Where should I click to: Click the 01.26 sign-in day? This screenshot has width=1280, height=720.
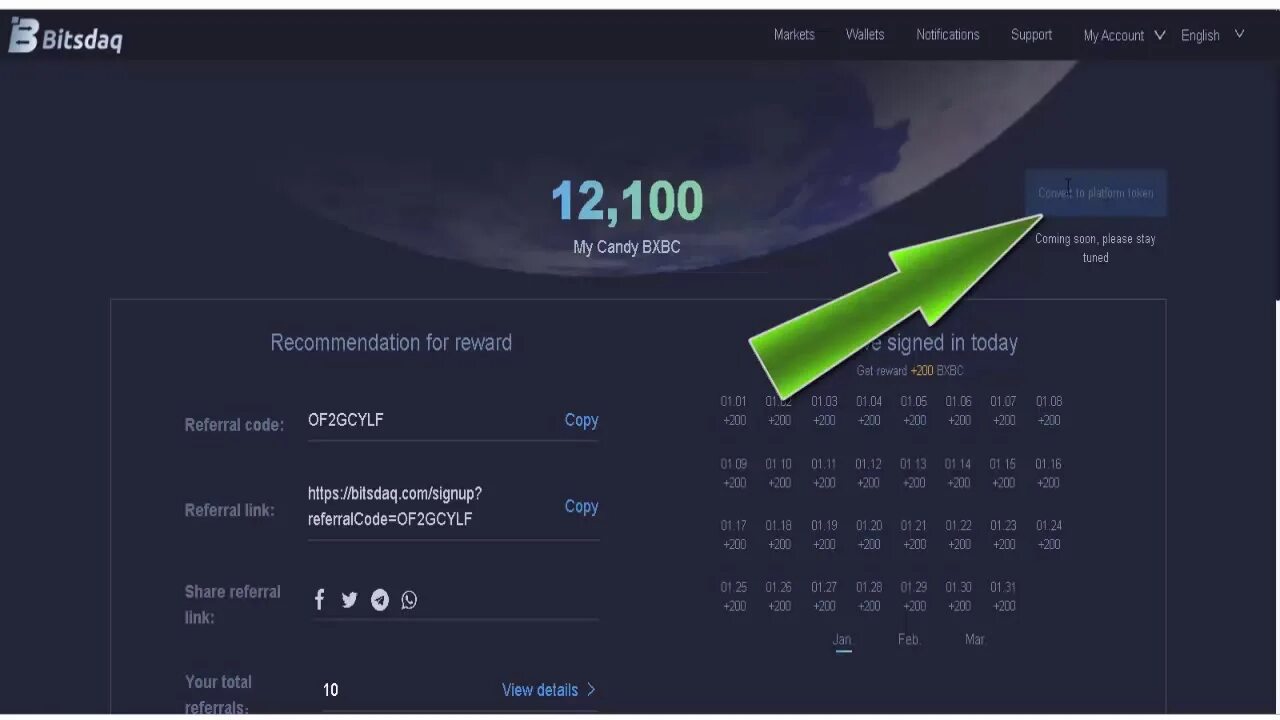(779, 597)
